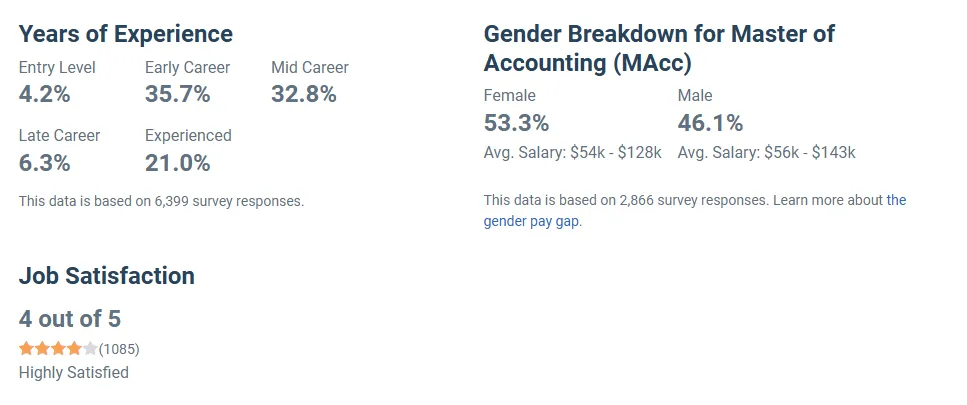Image resolution: width=967 pixels, height=405 pixels.
Task: Click the (1085) ratings count
Action: click(119, 349)
